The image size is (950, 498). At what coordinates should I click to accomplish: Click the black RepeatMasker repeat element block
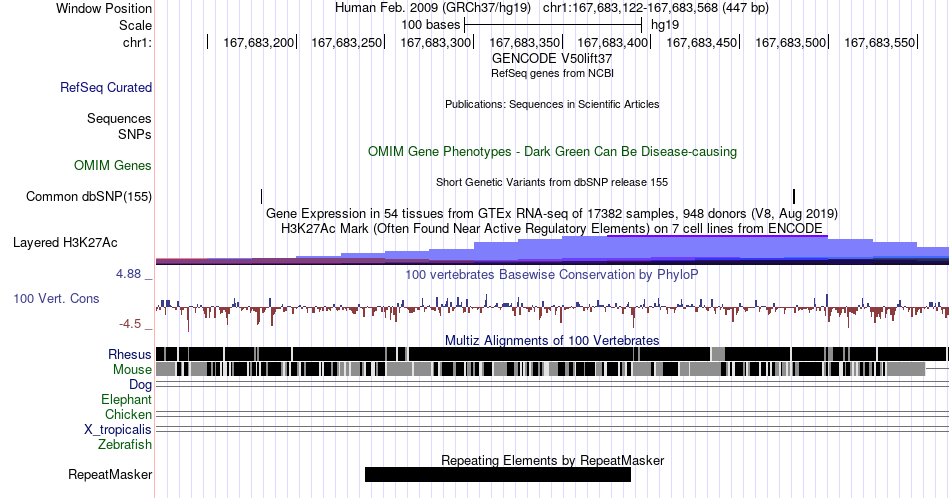coord(497,474)
